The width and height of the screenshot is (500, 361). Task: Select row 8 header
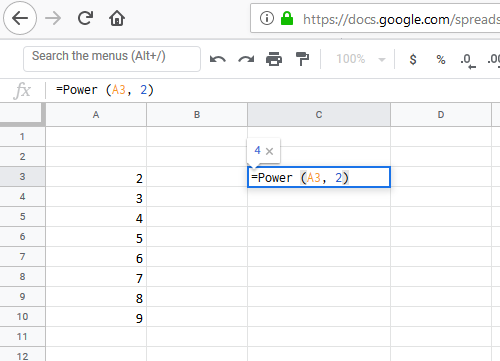pyautogui.click(x=22, y=277)
